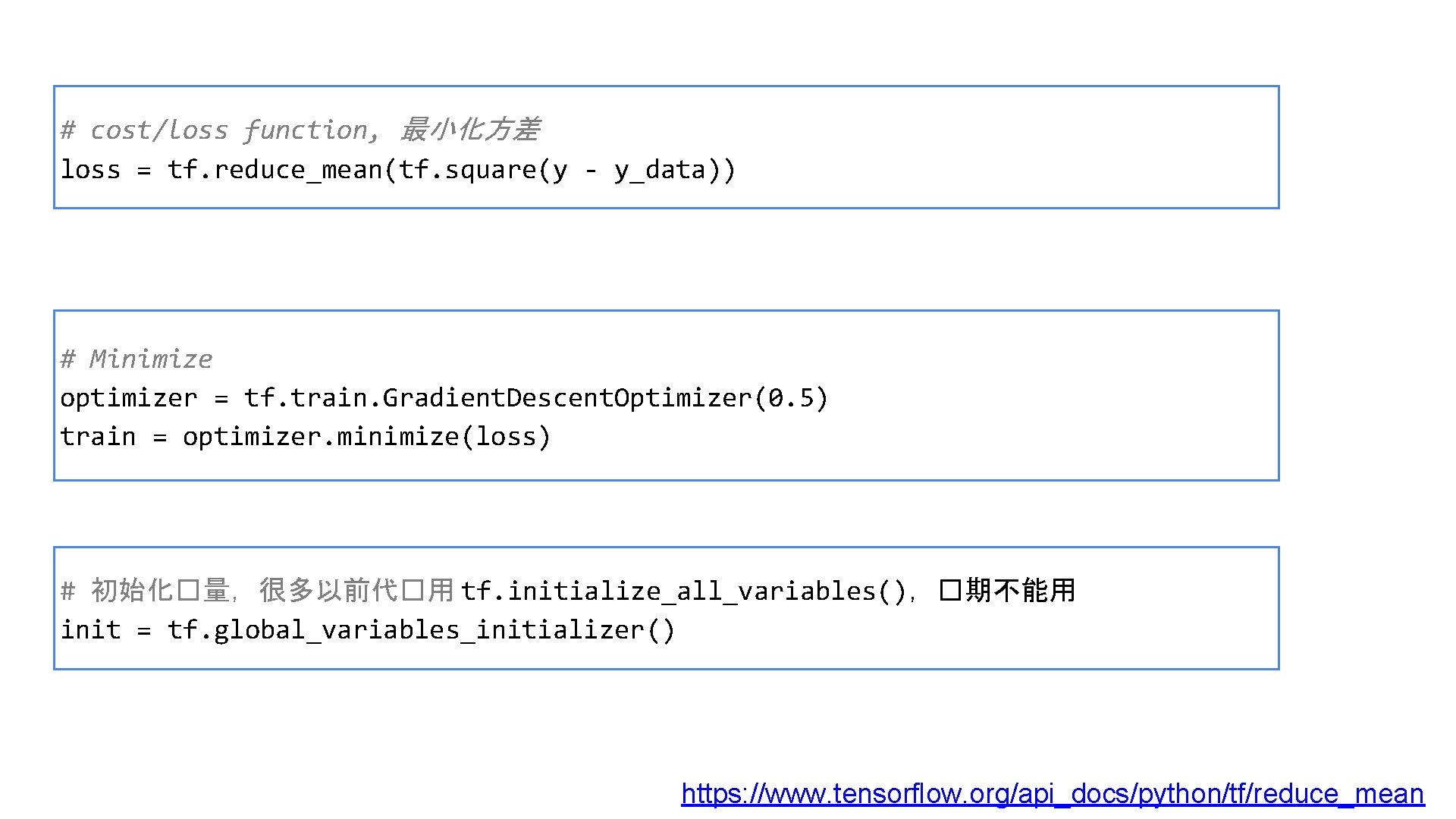Click the loss = tf.reduce_mean code line
Image resolution: width=1456 pixels, height=819 pixels.
point(397,170)
